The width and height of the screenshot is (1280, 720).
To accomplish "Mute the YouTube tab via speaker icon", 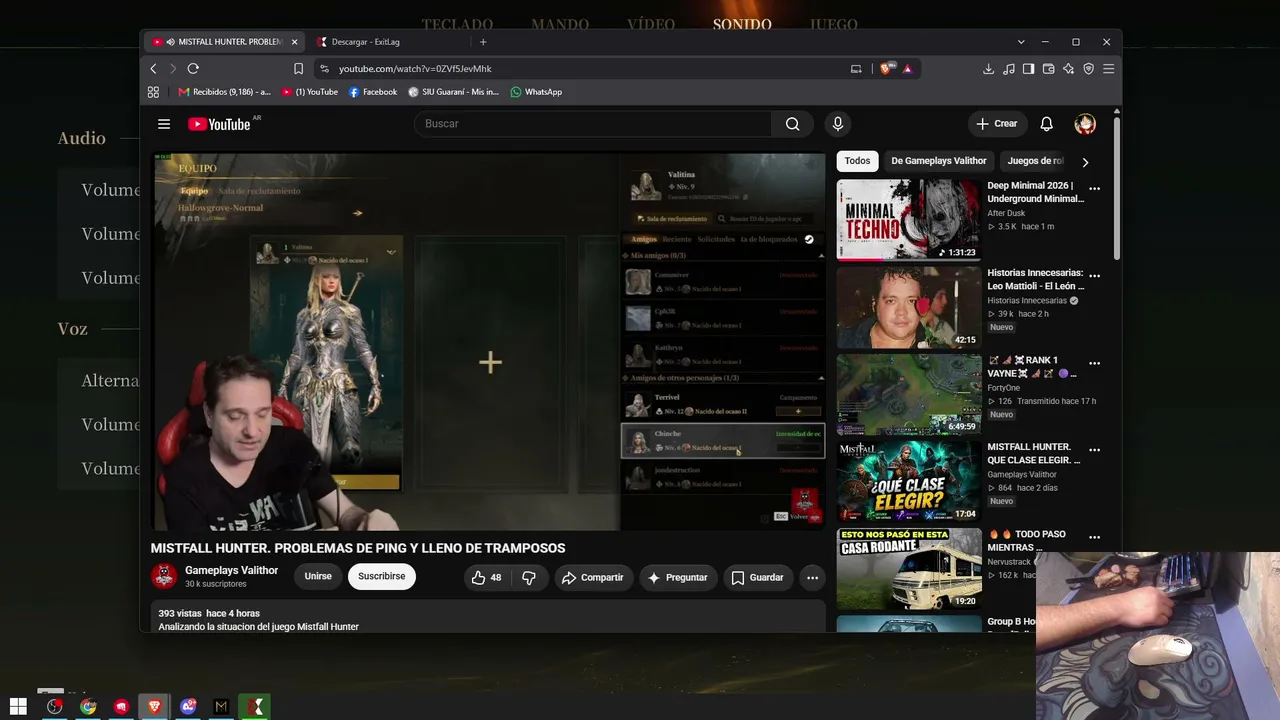I will point(171,42).
